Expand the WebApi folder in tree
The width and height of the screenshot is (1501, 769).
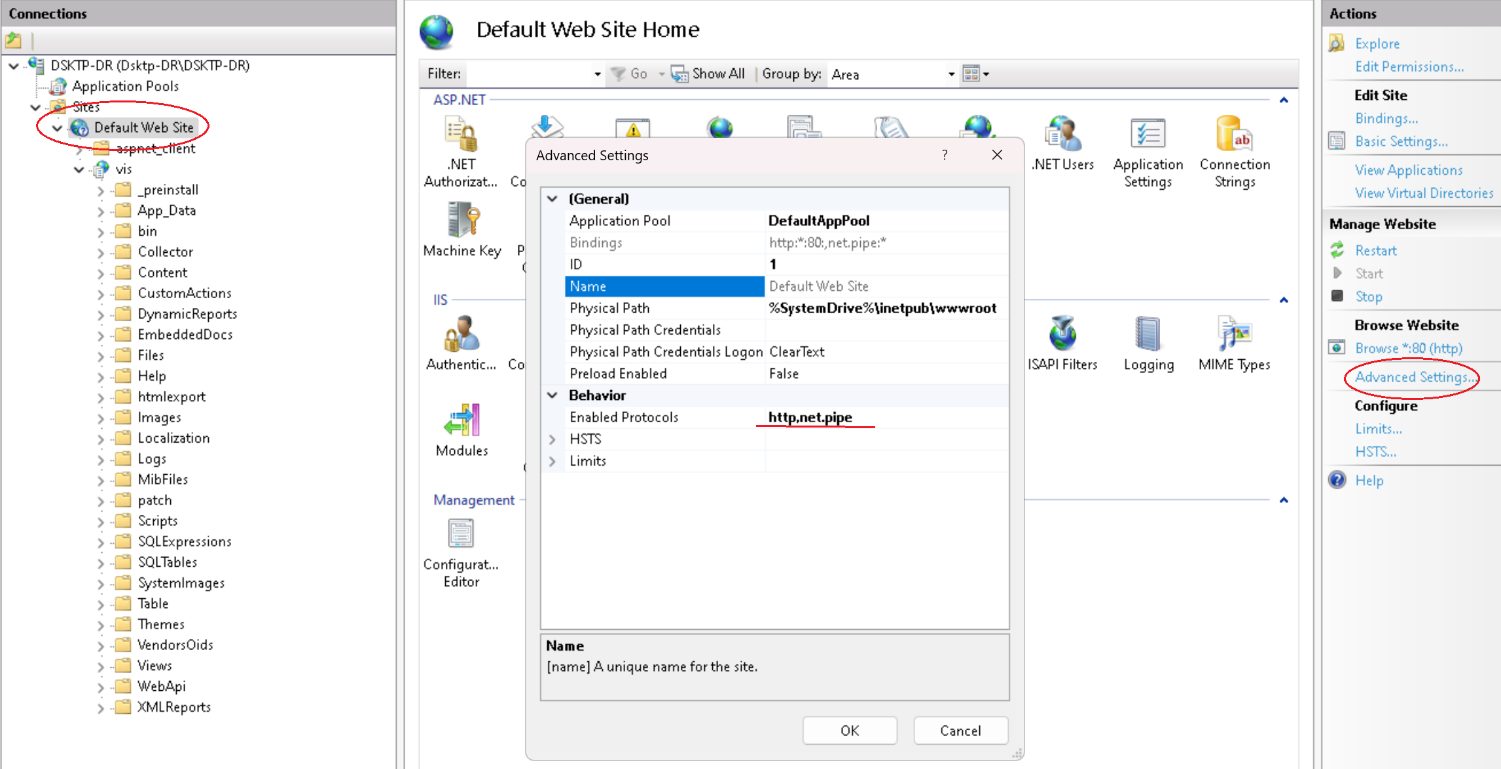101,687
